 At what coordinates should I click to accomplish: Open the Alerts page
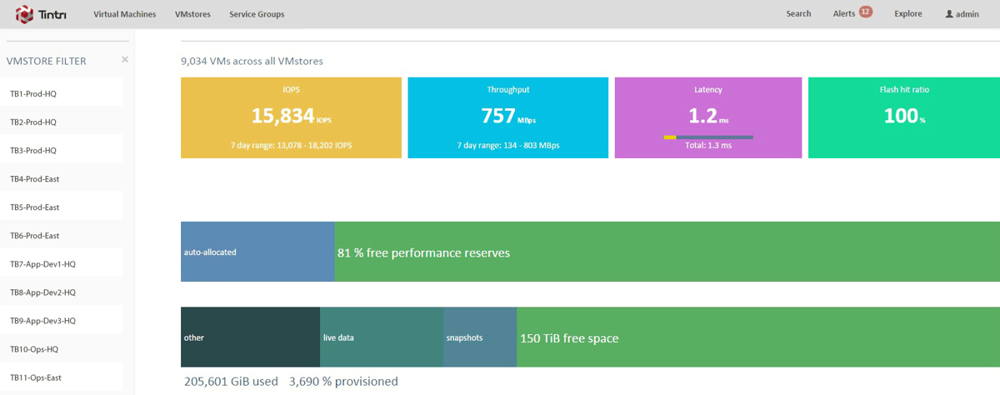(x=844, y=14)
